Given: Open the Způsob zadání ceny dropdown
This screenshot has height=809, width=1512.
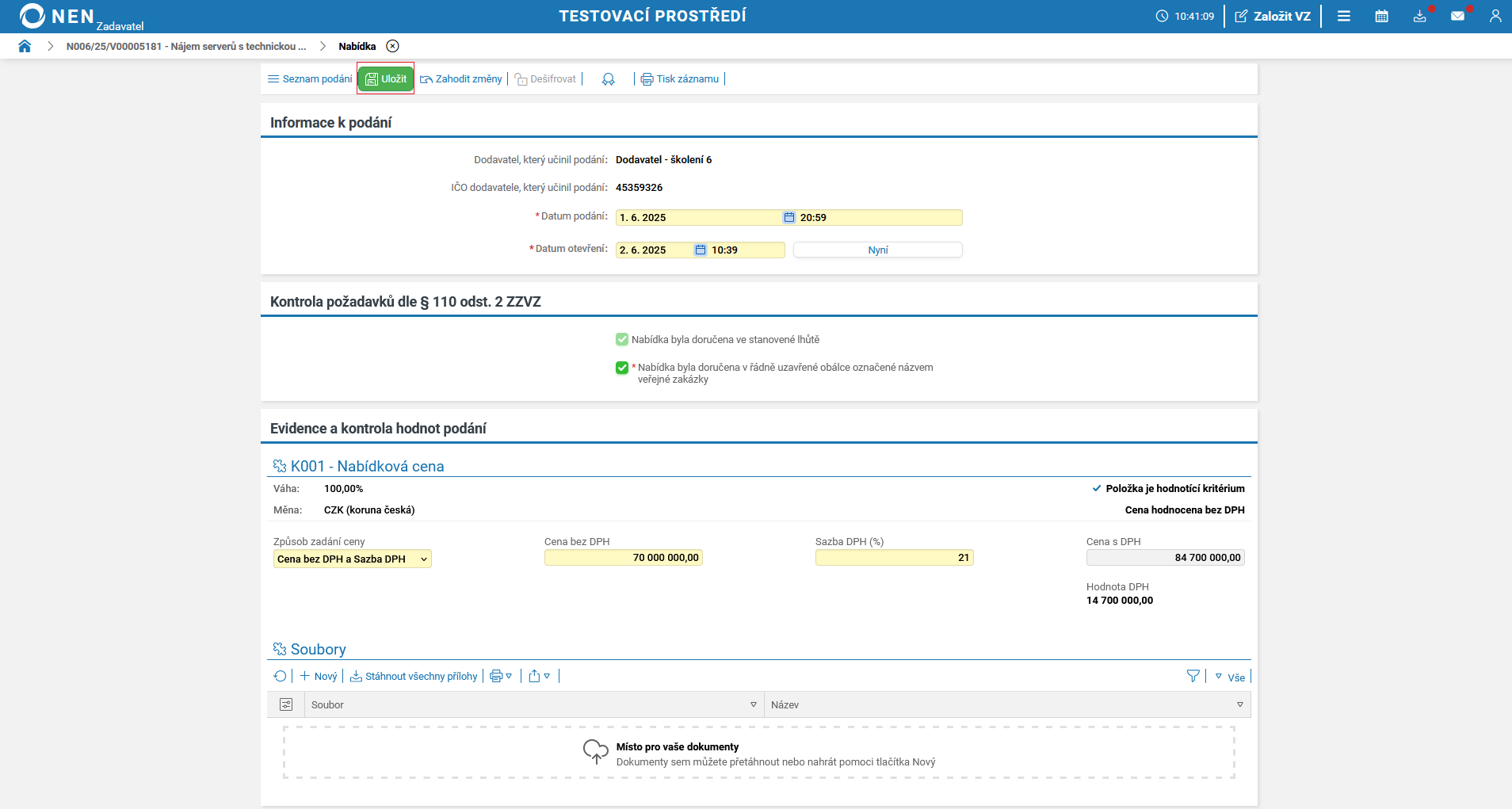Looking at the screenshot, I should pos(352,559).
